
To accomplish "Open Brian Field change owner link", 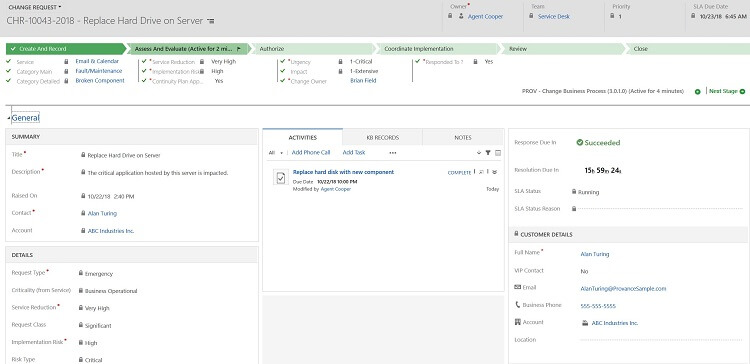I will (363, 80).
